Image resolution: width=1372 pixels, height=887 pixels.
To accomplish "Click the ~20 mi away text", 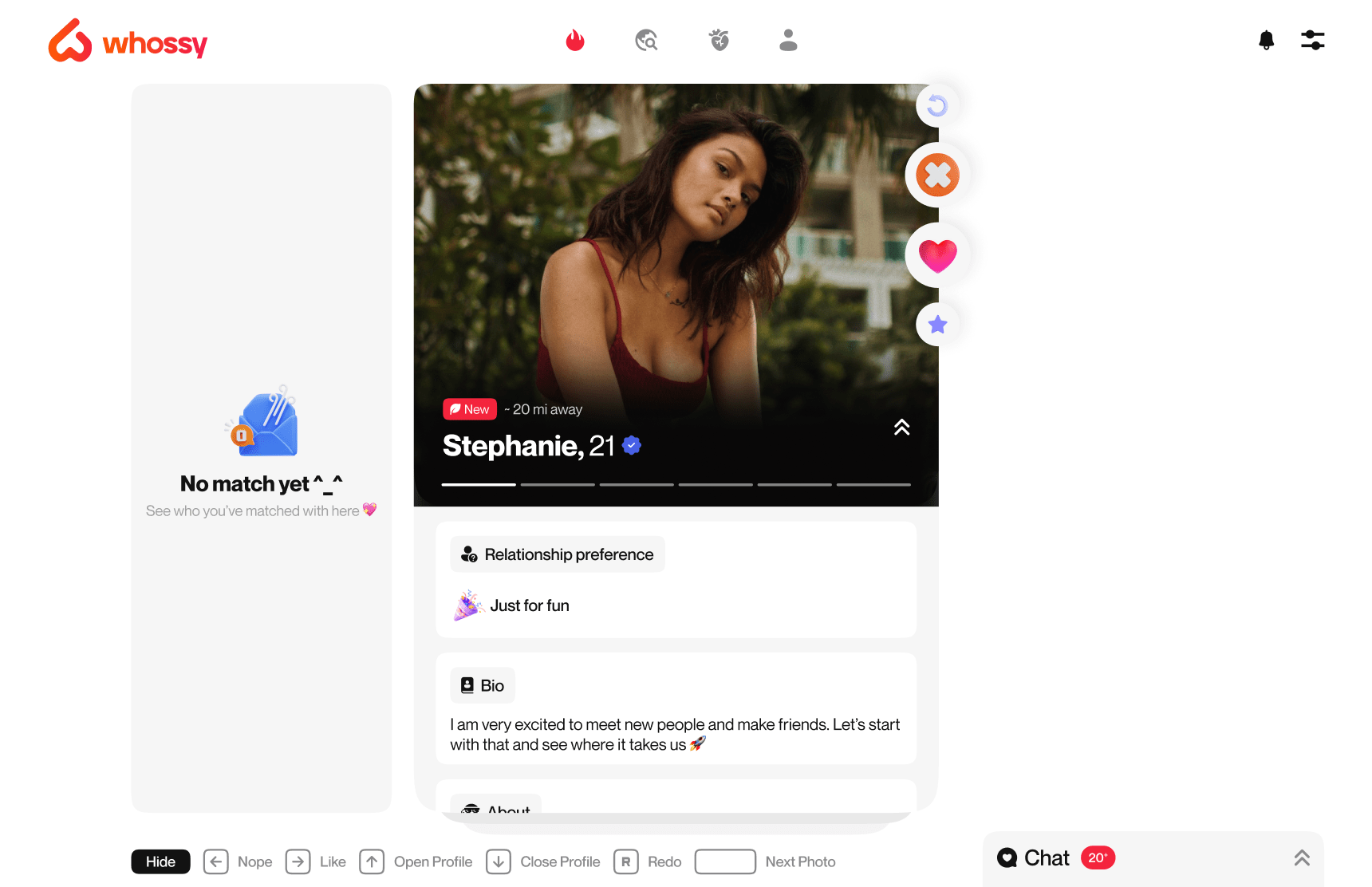I will click(x=543, y=409).
